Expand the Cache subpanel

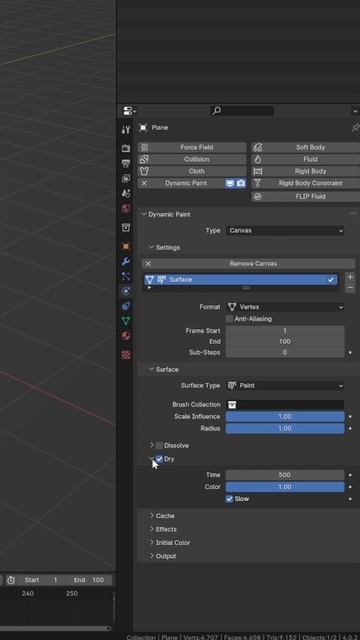coord(151,516)
